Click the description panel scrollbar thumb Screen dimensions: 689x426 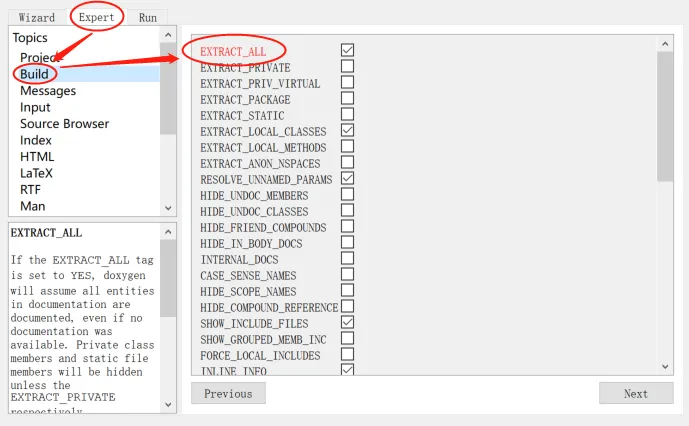(x=168, y=278)
